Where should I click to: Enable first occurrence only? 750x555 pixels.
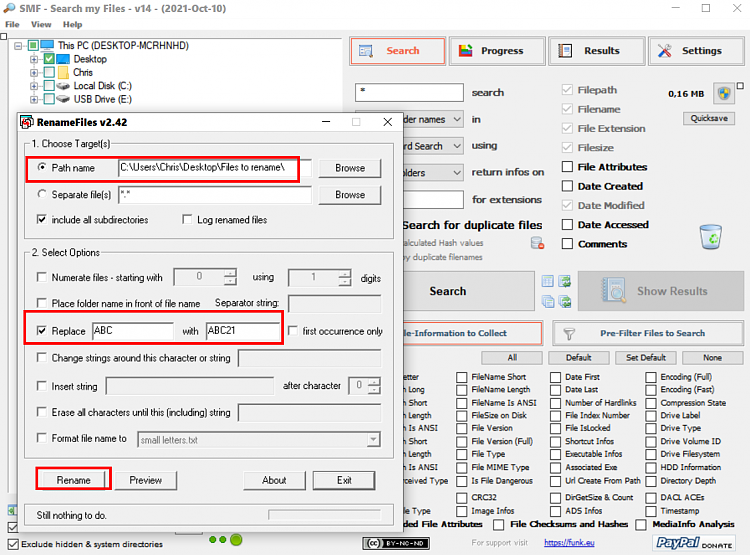pyautogui.click(x=293, y=331)
